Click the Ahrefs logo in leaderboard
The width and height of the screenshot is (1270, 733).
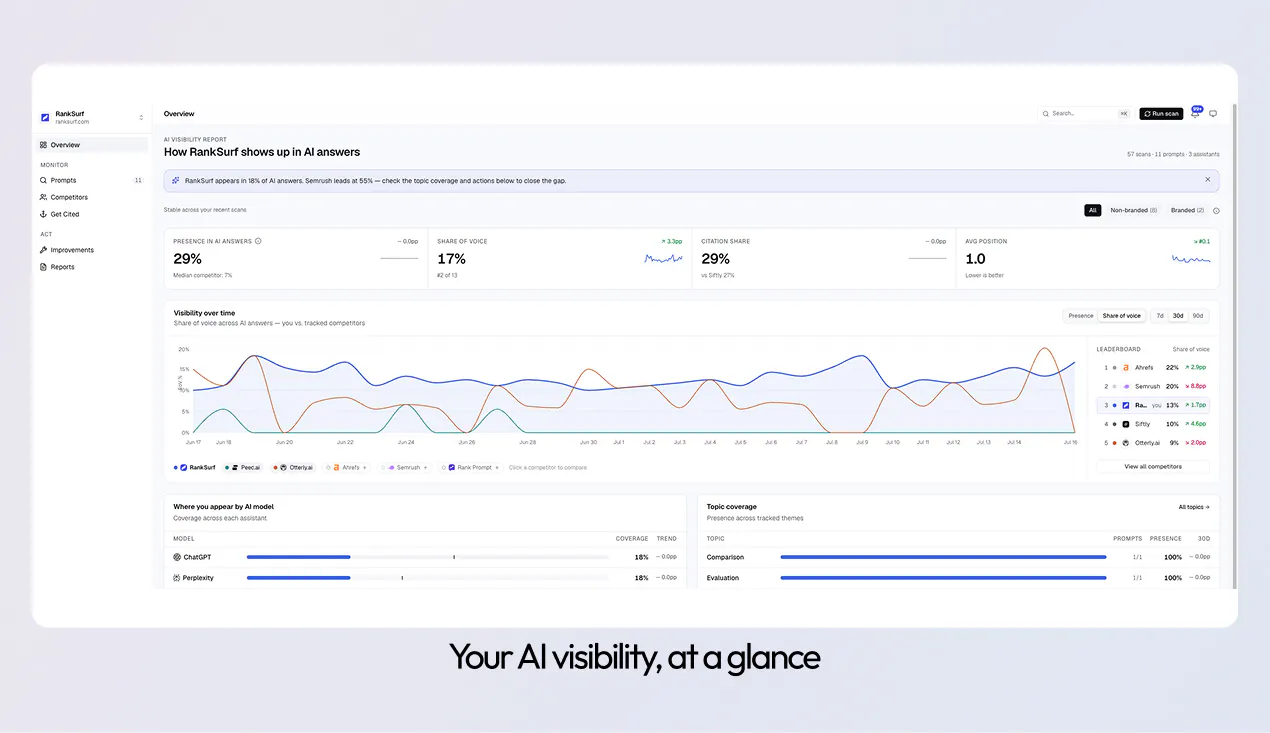(x=1126, y=368)
